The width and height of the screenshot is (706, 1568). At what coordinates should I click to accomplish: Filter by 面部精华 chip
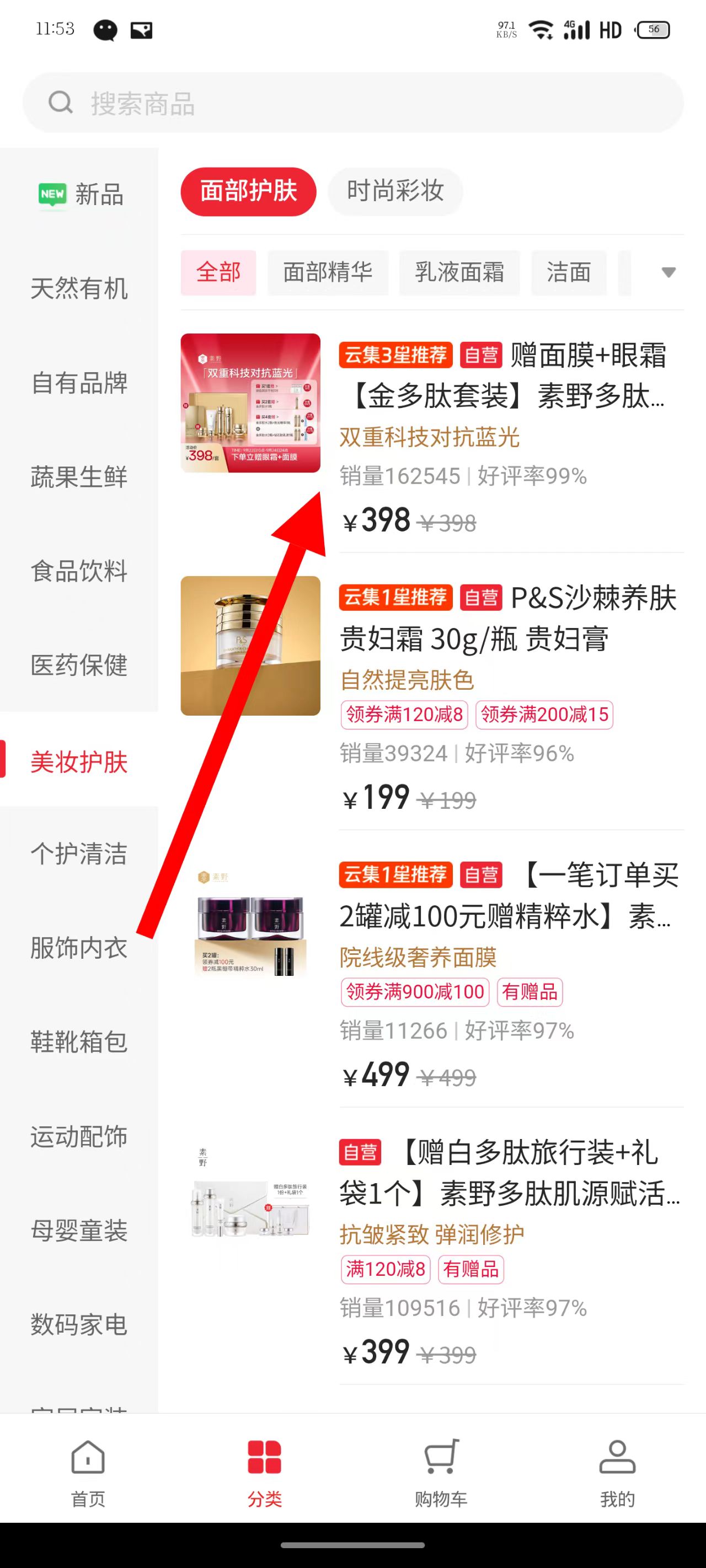pyautogui.click(x=328, y=272)
